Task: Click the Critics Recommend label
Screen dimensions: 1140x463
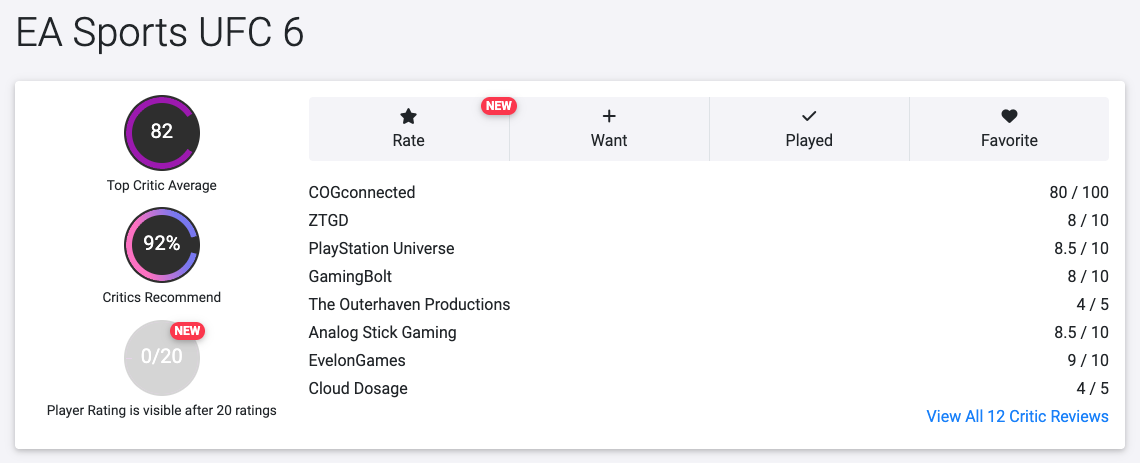Action: pos(161,297)
